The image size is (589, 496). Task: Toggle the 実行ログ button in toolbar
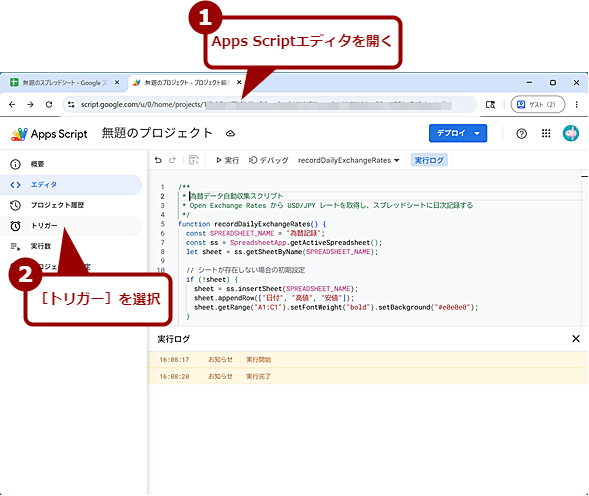click(x=429, y=160)
